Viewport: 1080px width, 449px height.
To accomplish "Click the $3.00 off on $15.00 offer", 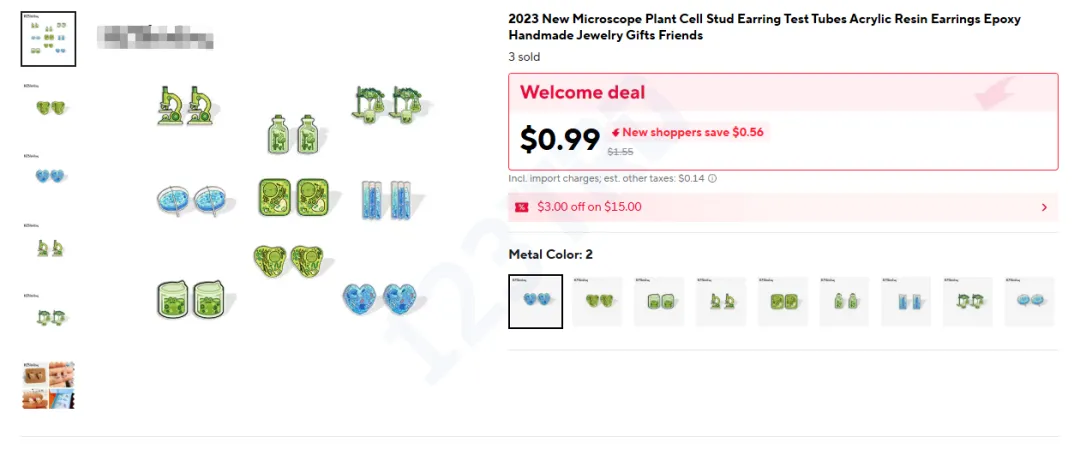I will (x=589, y=207).
